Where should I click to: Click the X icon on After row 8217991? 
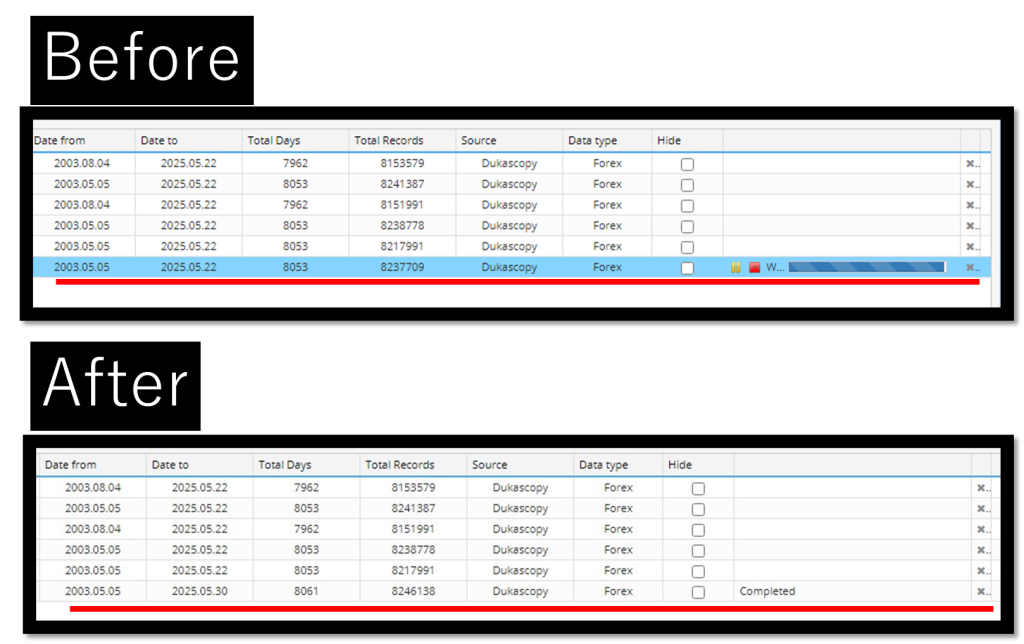pyautogui.click(x=982, y=571)
